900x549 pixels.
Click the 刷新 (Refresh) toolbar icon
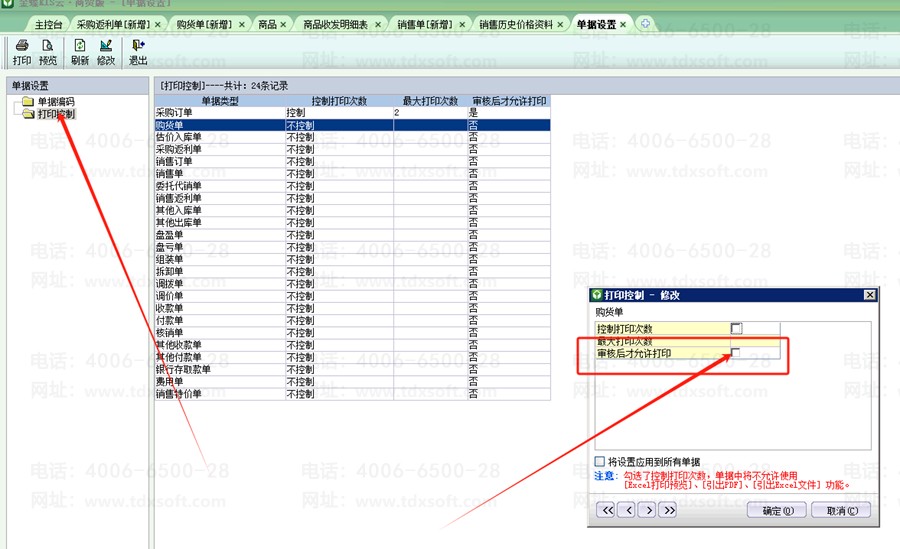pos(80,52)
